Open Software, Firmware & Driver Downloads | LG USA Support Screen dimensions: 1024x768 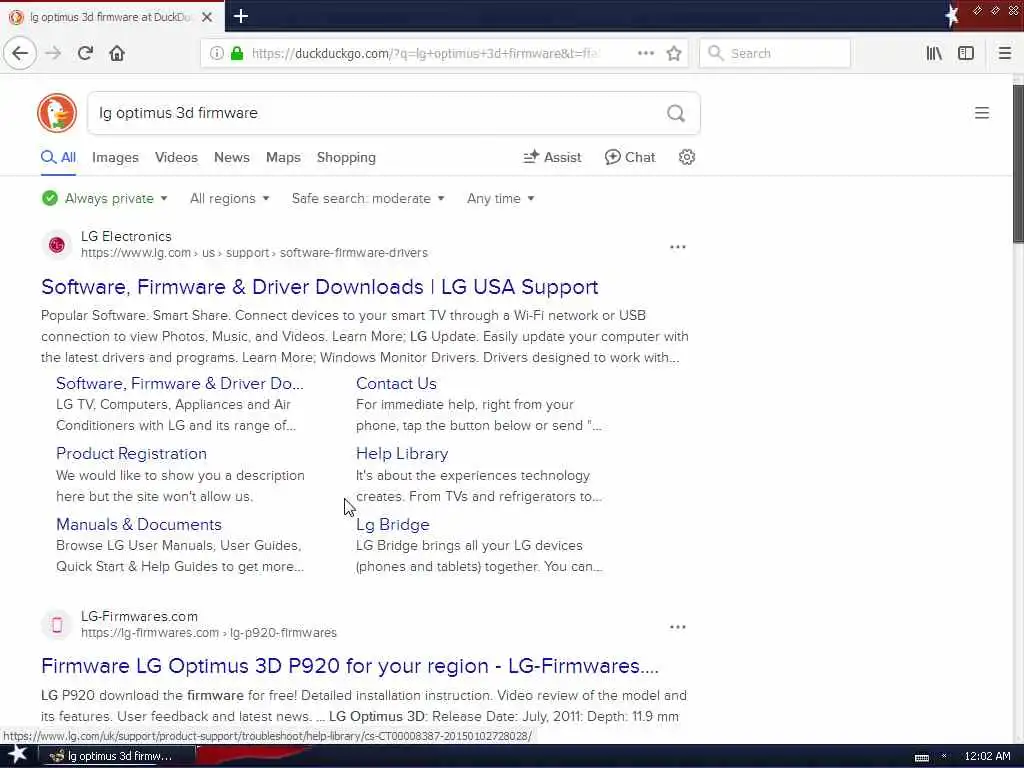point(319,287)
